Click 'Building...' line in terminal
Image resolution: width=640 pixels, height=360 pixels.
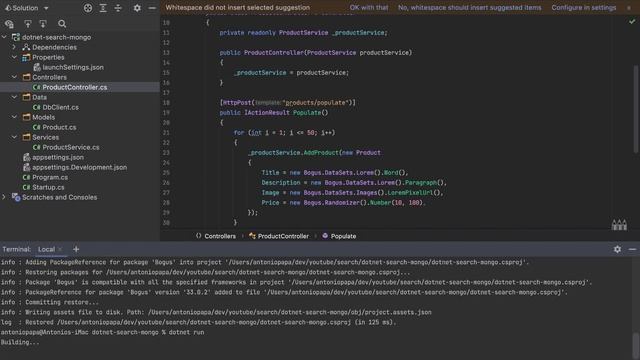(20, 342)
